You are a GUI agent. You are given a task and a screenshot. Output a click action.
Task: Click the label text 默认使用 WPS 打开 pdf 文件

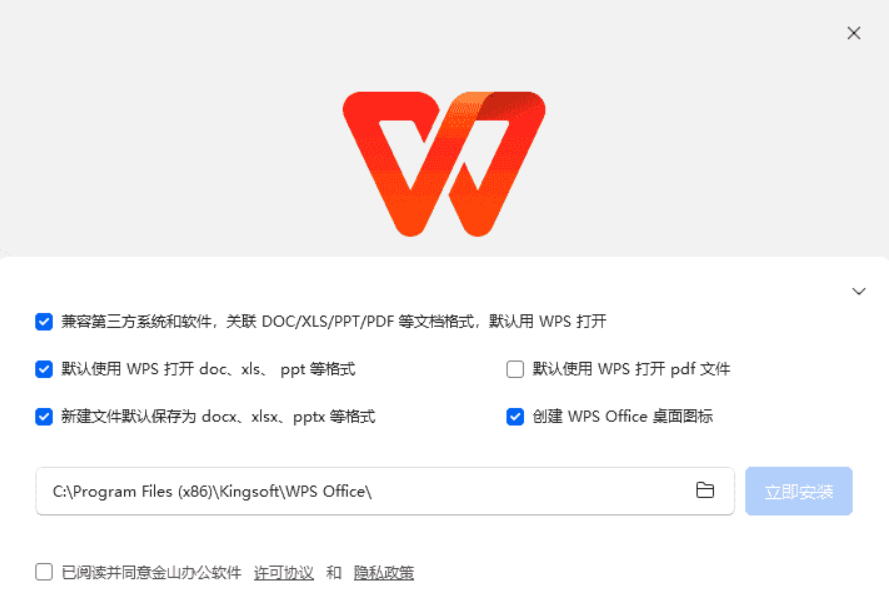tap(631, 369)
